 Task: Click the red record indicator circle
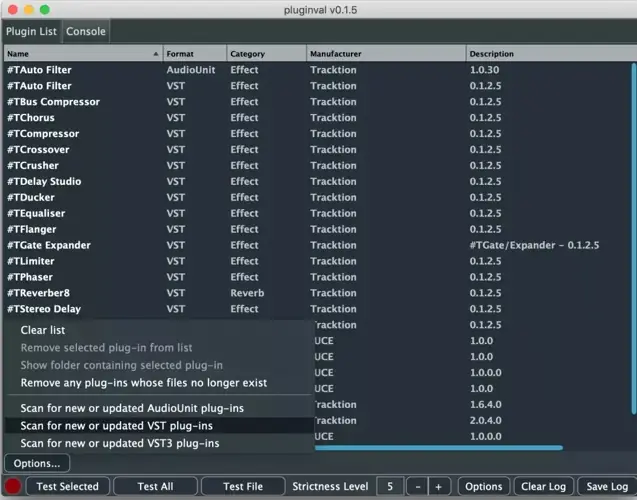click(14, 487)
